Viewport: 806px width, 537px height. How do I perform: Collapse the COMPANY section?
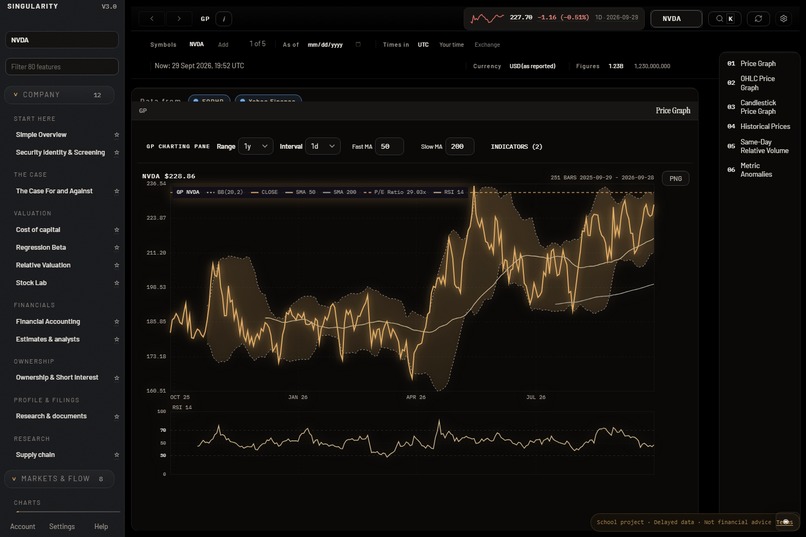[59, 95]
